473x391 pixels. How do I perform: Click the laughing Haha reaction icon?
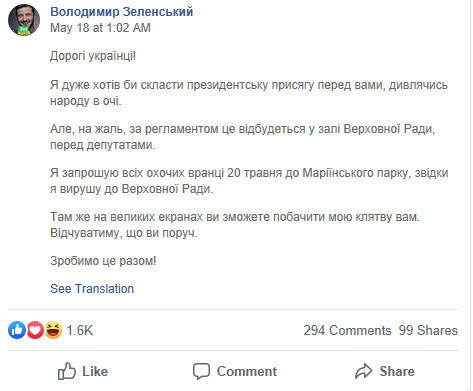click(x=53, y=330)
